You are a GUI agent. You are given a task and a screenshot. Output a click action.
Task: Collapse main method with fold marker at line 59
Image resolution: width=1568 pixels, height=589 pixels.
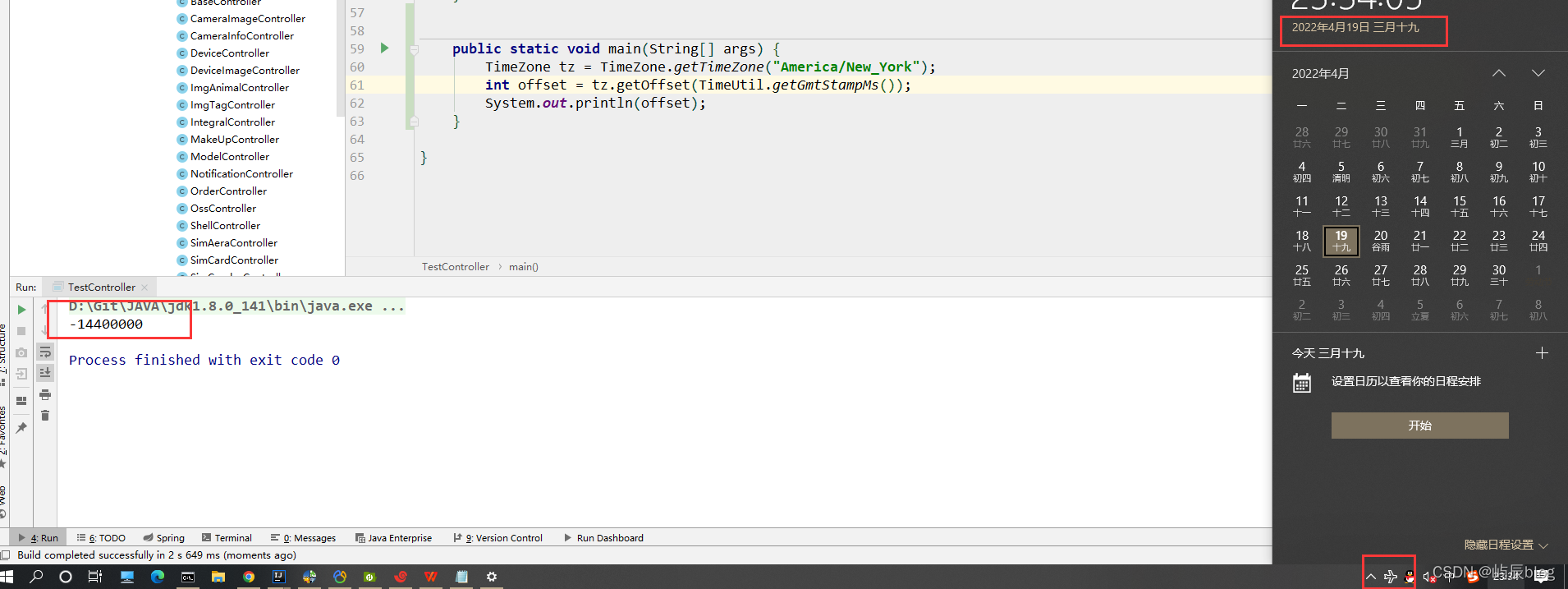(x=415, y=49)
